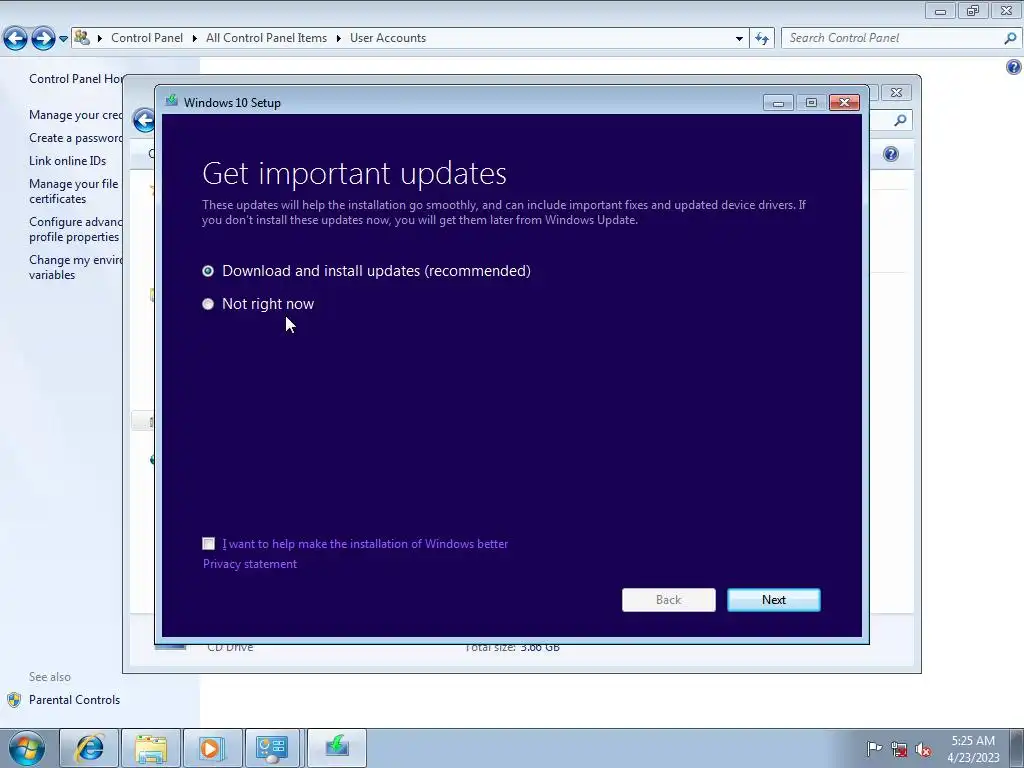This screenshot has width=1024, height=768.
Task: Open Manage your file encryption certificates
Action: coord(74,191)
